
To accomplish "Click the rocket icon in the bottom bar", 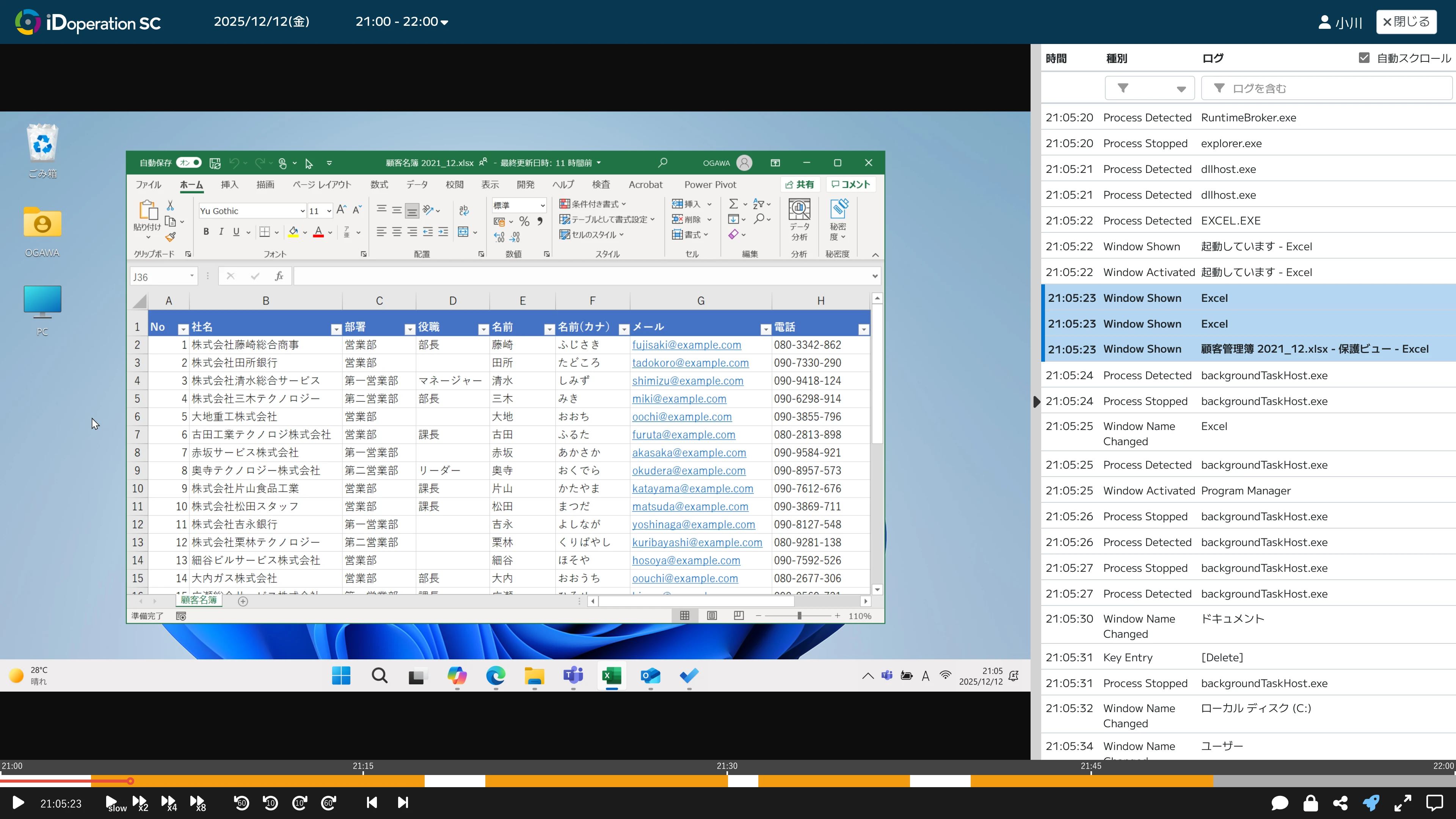I will point(1371,803).
